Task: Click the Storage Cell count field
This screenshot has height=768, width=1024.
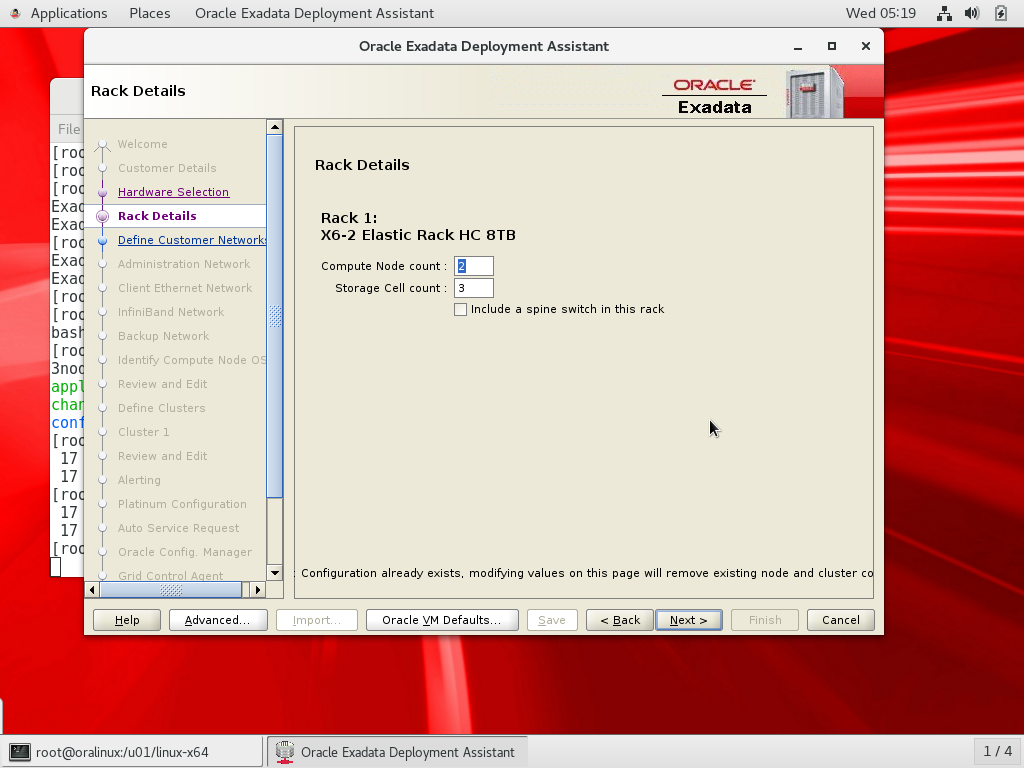Action: point(474,288)
